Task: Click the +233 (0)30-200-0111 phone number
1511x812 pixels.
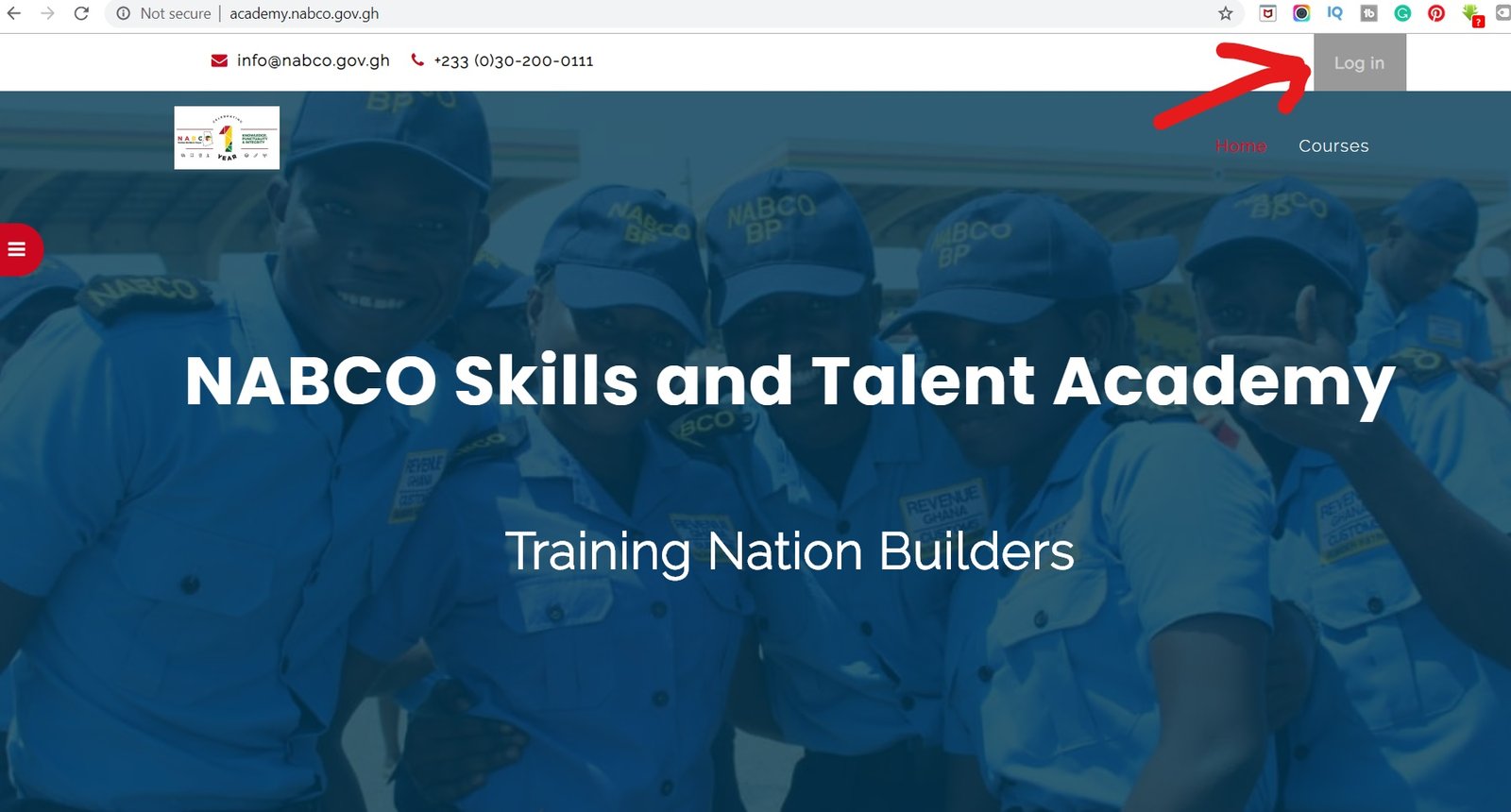Action: point(513,60)
